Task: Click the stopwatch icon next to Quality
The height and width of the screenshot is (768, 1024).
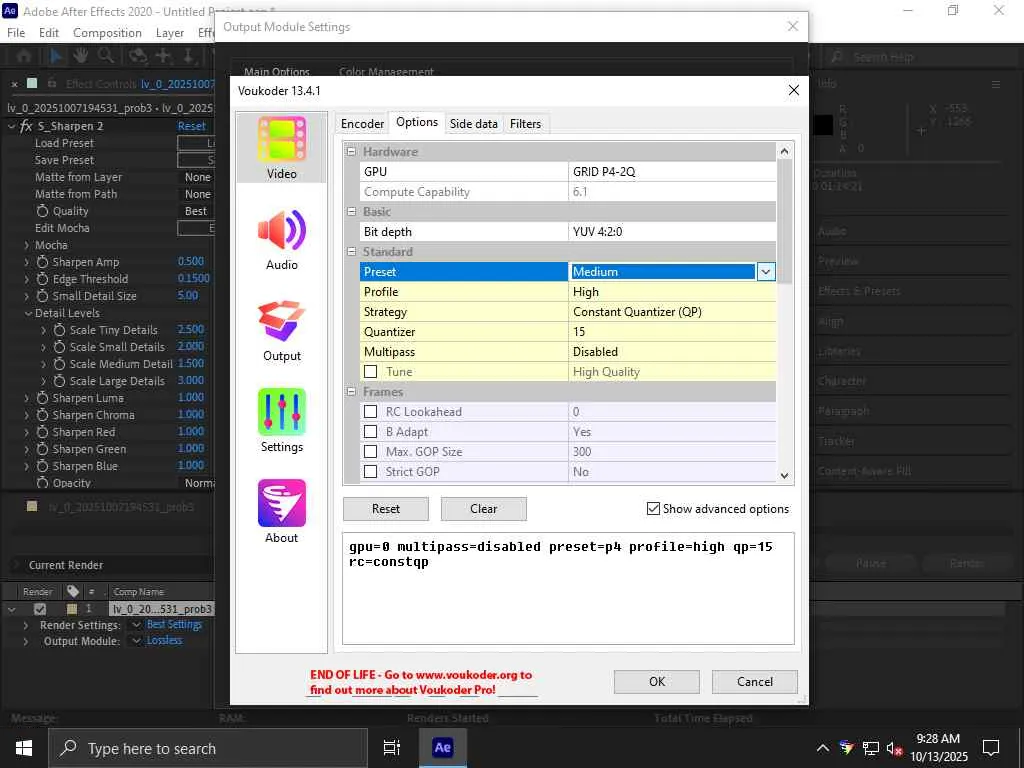Action: [42, 211]
